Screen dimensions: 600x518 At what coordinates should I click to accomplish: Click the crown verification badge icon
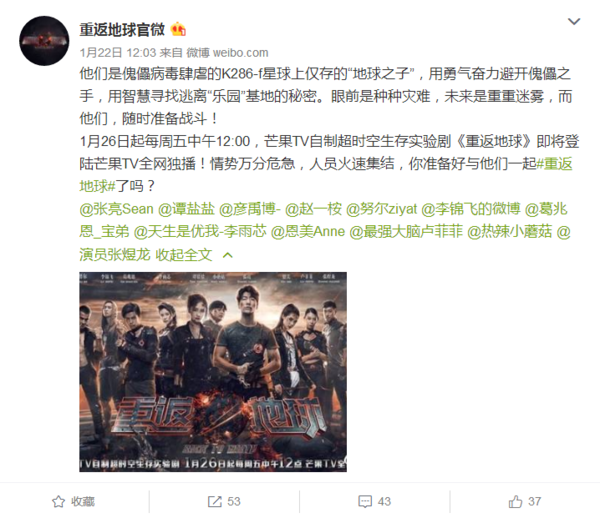coord(178,29)
